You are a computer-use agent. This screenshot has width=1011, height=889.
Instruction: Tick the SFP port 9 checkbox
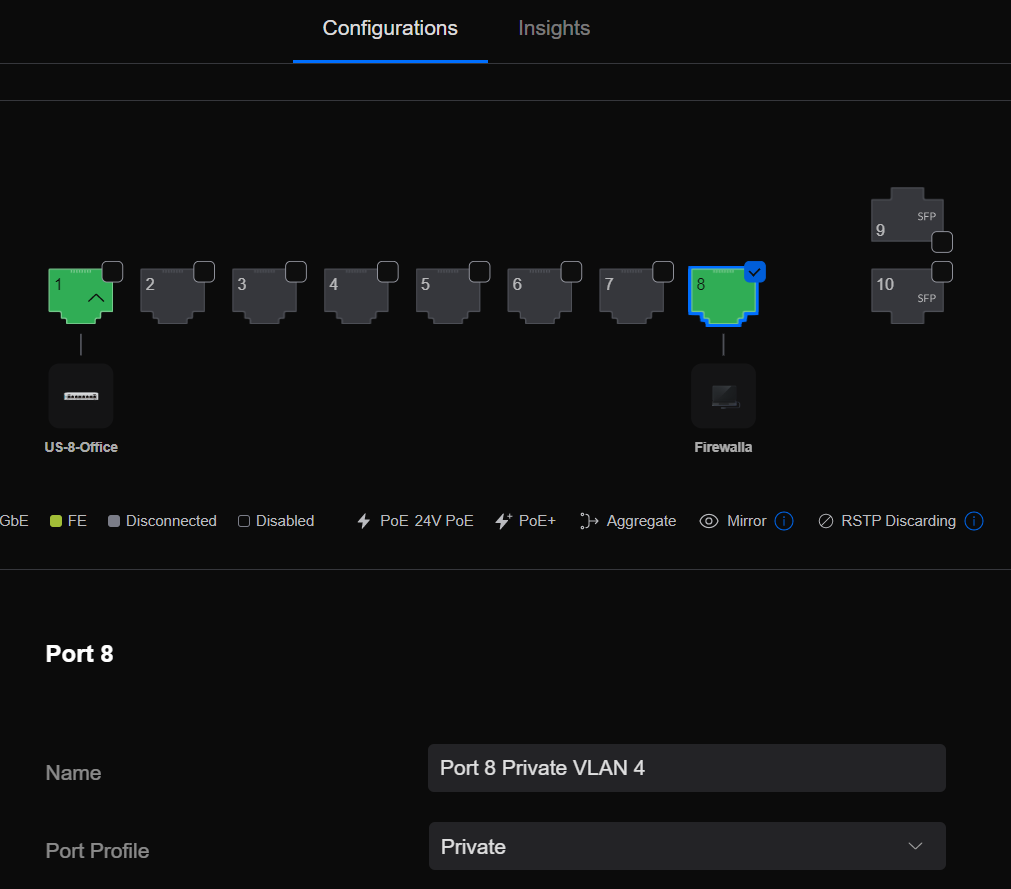(x=942, y=242)
